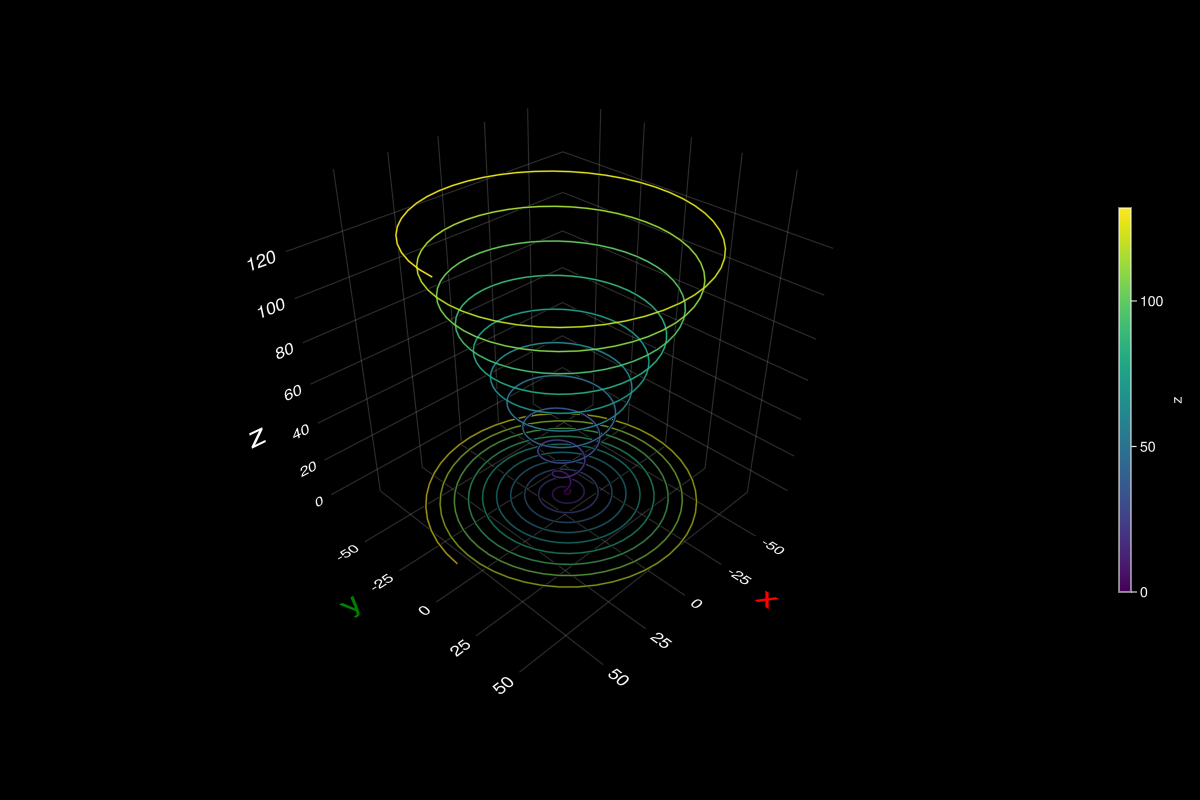
Task: Click the purple center of the floor spiral
Action: point(567,491)
